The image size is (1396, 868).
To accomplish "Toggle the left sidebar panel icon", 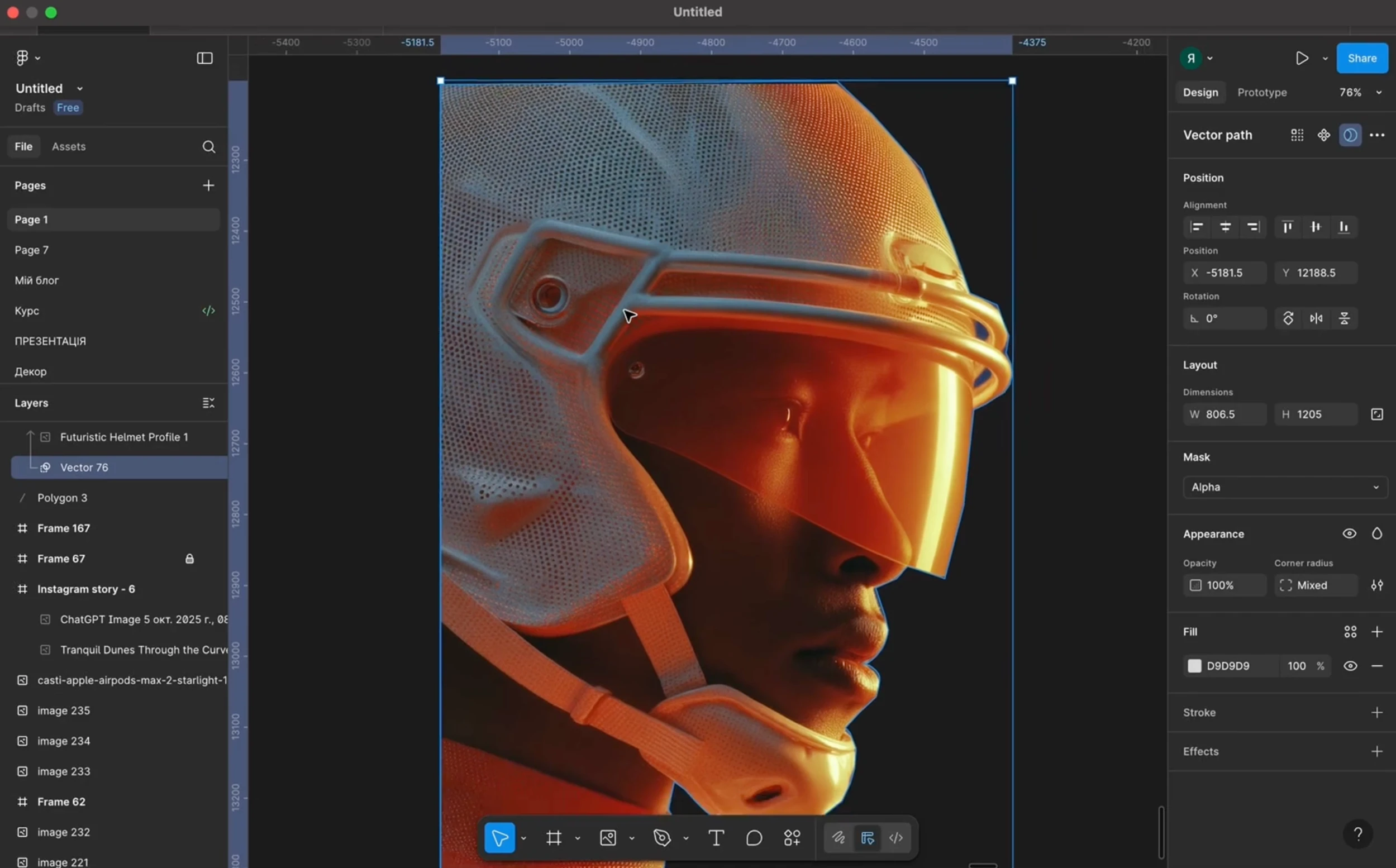I will tap(205, 58).
